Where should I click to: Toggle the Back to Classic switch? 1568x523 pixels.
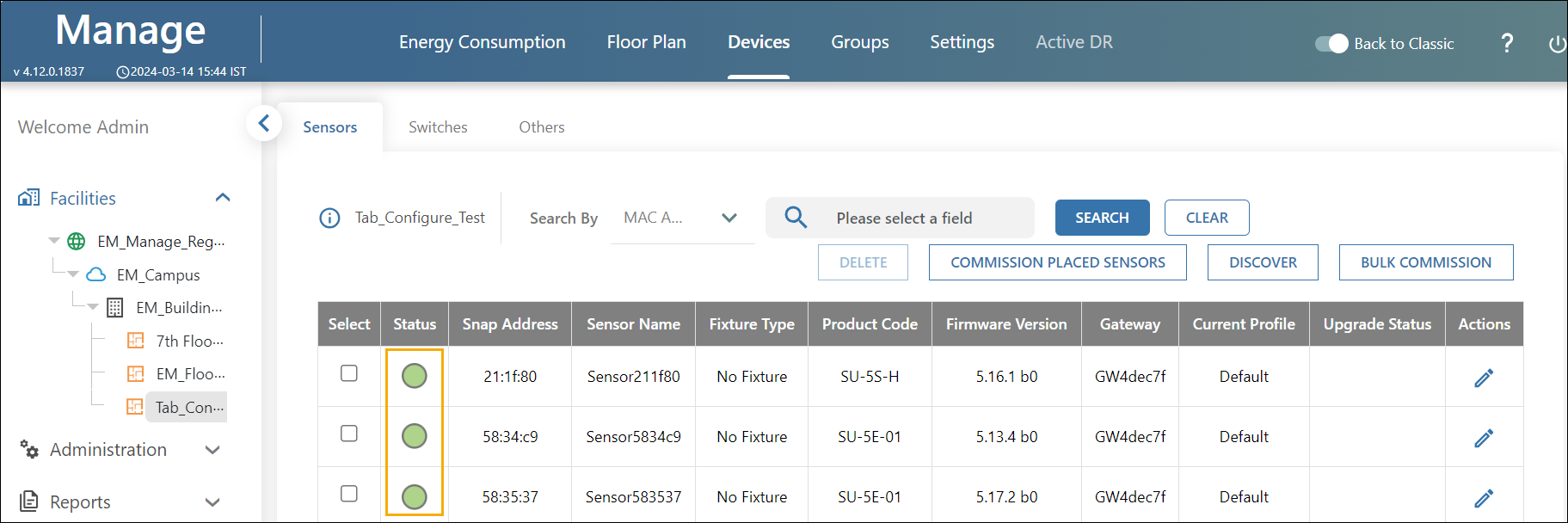coord(1331,44)
